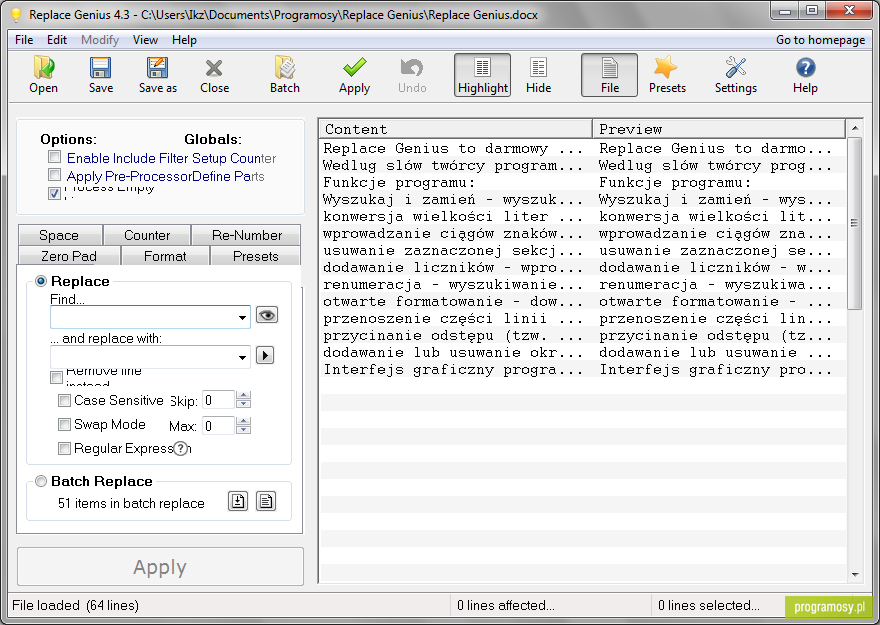Viewport: 880px width, 625px height.
Task: Switch to the Zero Pad tab
Action: coord(69,256)
